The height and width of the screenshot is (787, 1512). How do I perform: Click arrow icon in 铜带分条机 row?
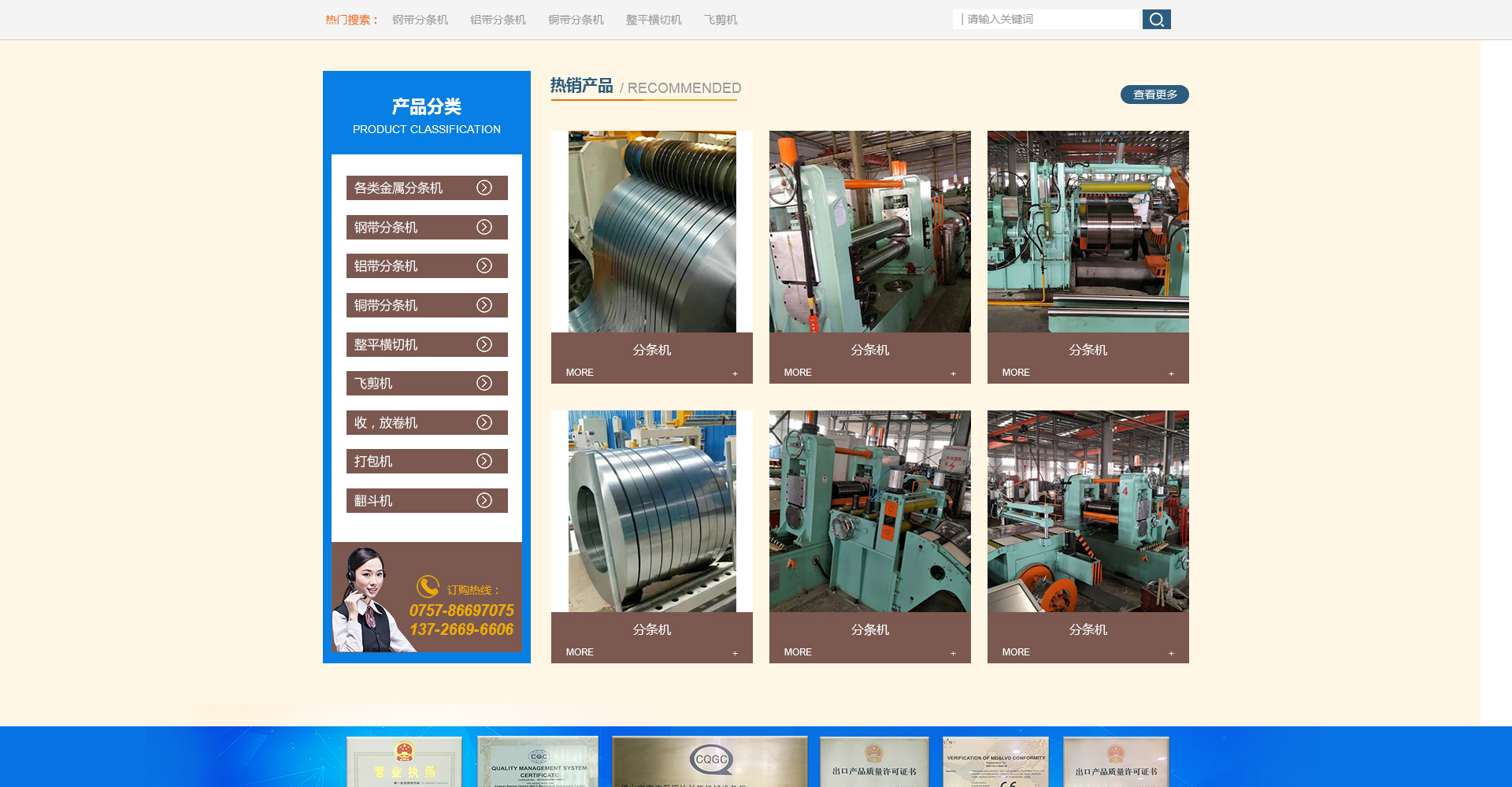(484, 305)
